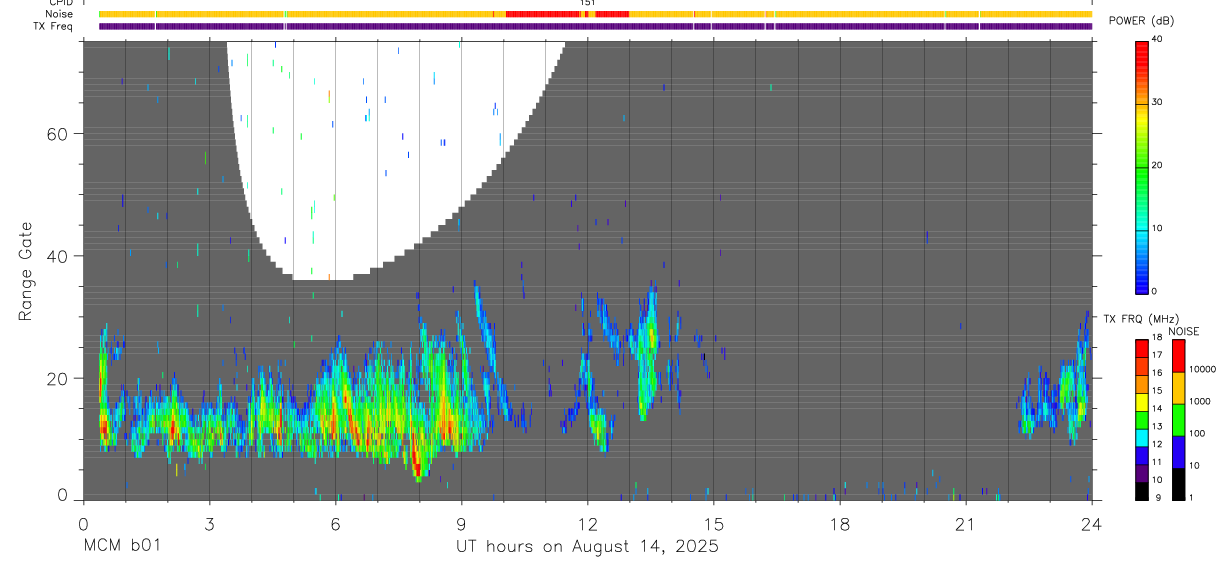Image resolution: width=1228 pixels, height=567 pixels.
Task: Click the 6 tick on the UT hours axis
Action: coord(335,523)
